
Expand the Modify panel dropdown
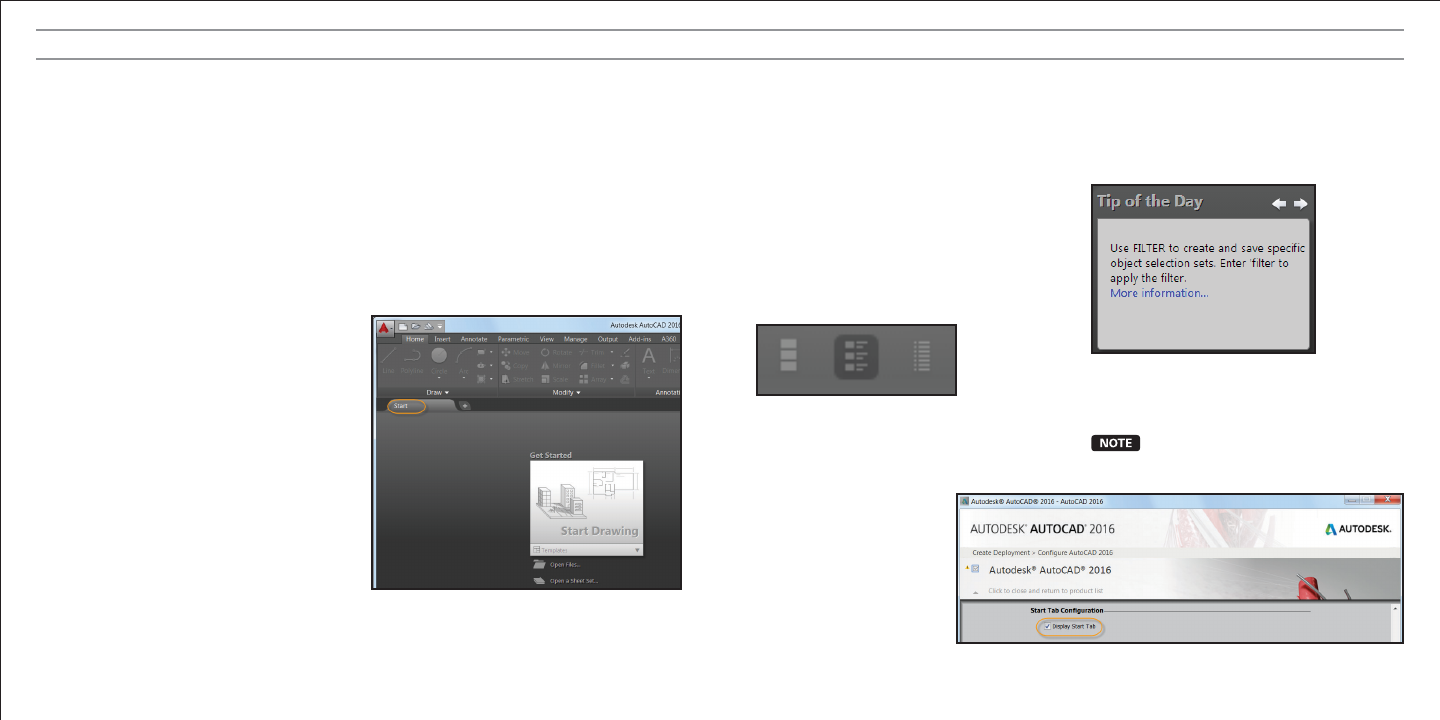pos(566,392)
